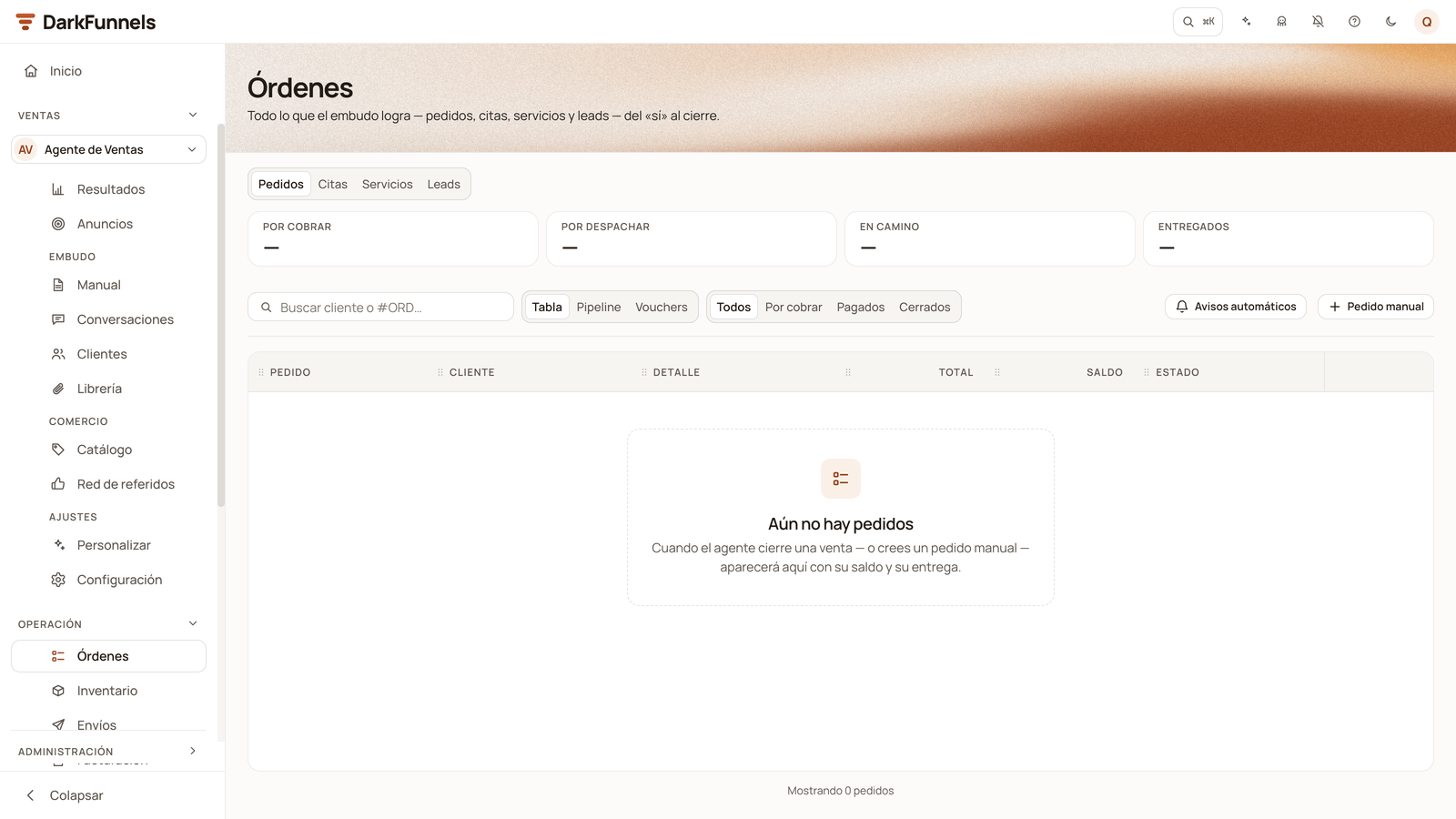Expand the ADMINISTRACIÓN section chevron
Image resolution: width=1456 pixels, height=819 pixels.
[193, 751]
